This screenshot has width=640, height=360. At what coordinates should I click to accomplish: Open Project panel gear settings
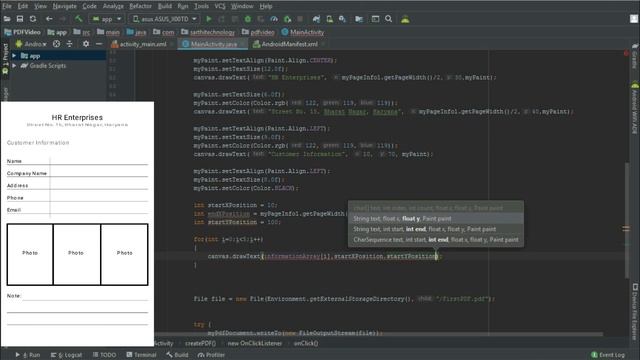(x=86, y=44)
